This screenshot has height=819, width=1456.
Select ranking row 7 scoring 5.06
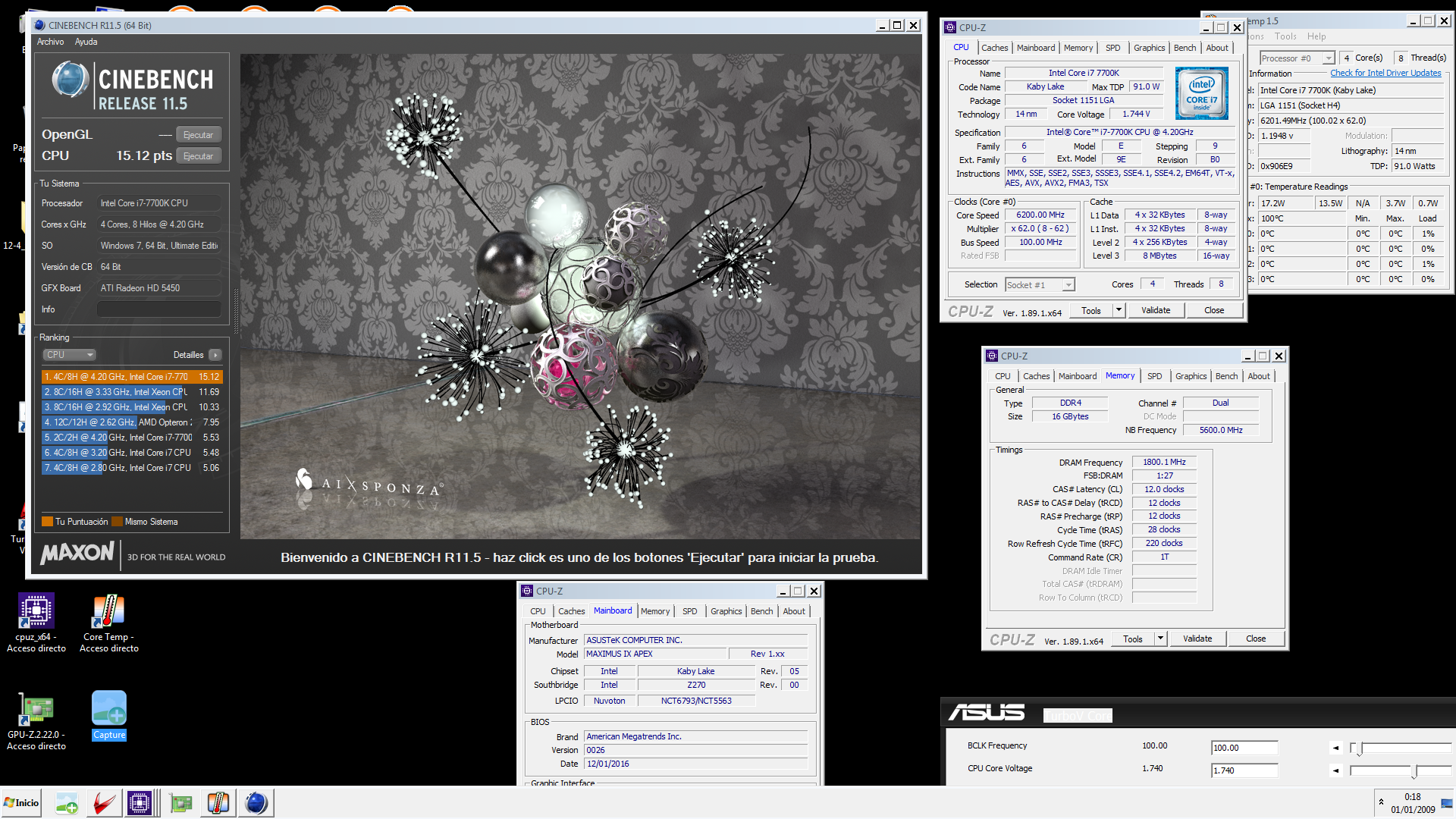(x=132, y=468)
